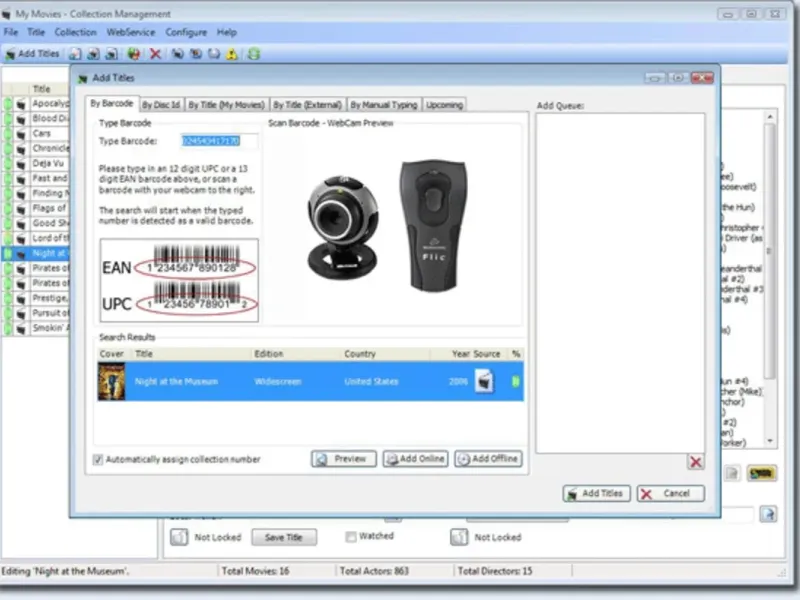Image resolution: width=800 pixels, height=600 pixels.
Task: Select Night at the Museum cover thumbnail
Action: tap(111, 381)
